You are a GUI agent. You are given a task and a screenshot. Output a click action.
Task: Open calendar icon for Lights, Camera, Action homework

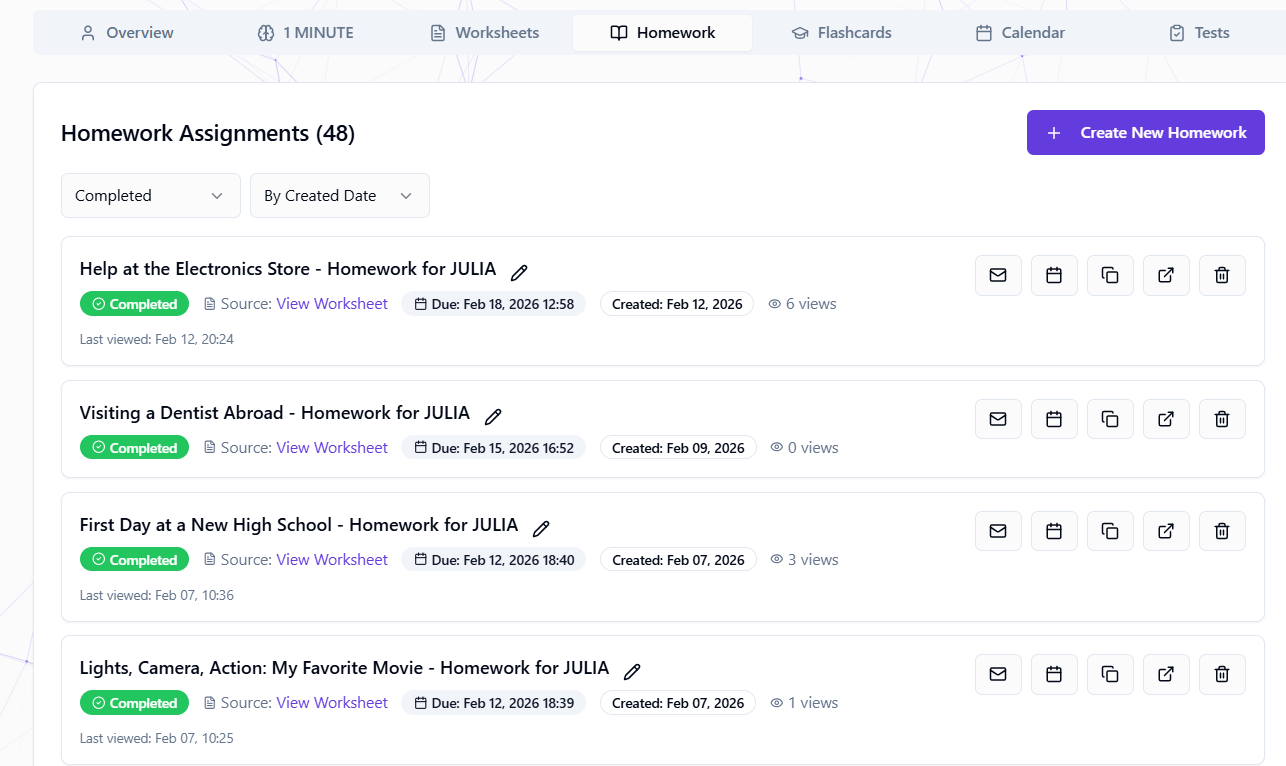coord(1054,674)
